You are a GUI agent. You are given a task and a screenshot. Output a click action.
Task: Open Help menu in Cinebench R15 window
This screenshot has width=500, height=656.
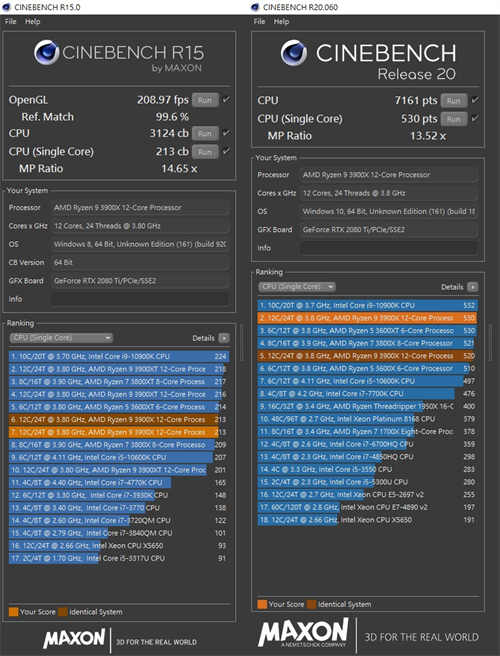point(32,21)
